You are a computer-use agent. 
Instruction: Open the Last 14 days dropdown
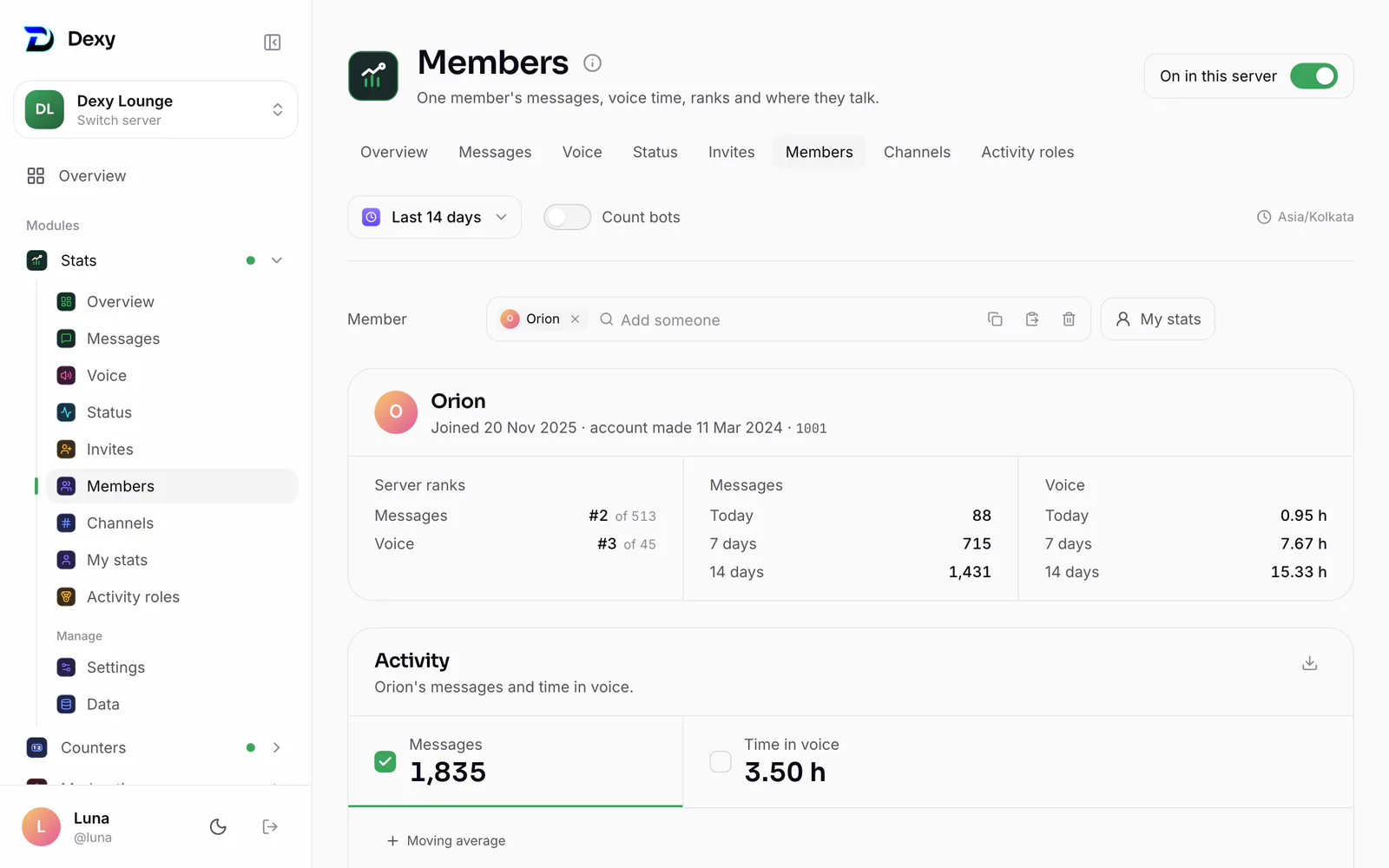point(434,217)
